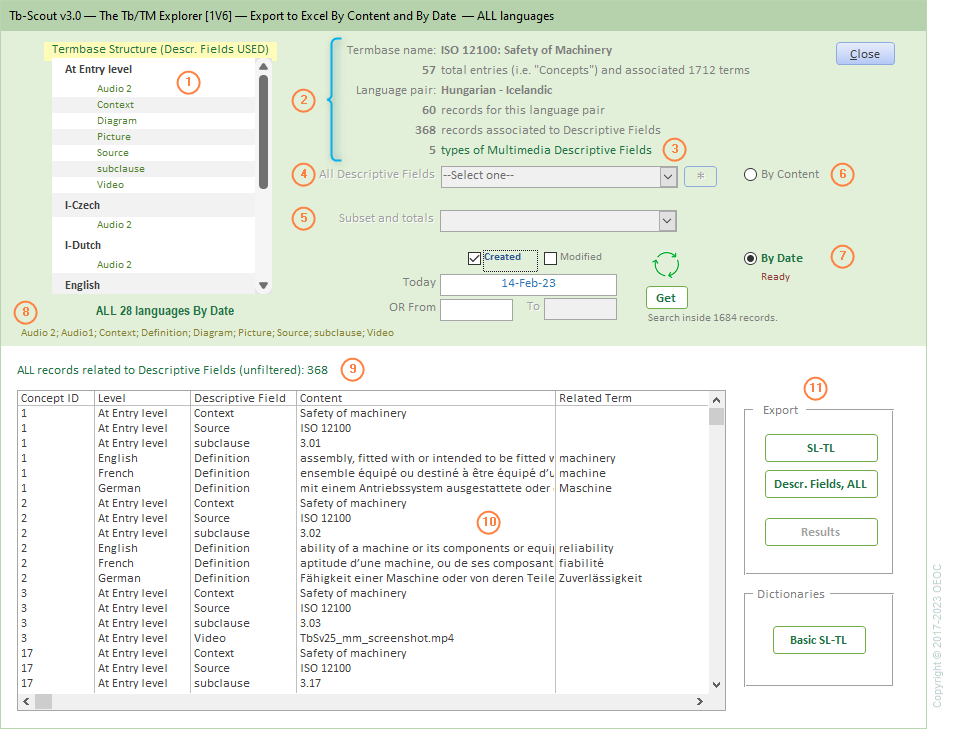
Task: Click the orange circled number 10 marker
Action: coord(488,522)
